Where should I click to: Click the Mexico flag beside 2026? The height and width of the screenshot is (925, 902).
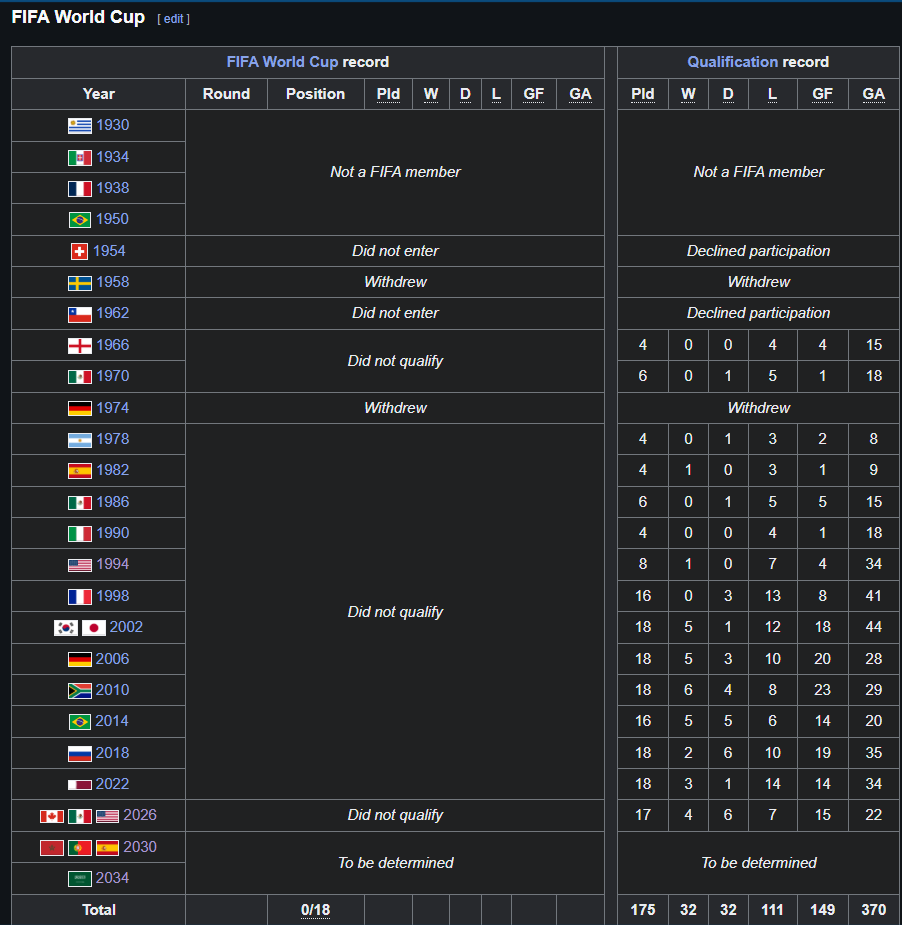tap(80, 816)
